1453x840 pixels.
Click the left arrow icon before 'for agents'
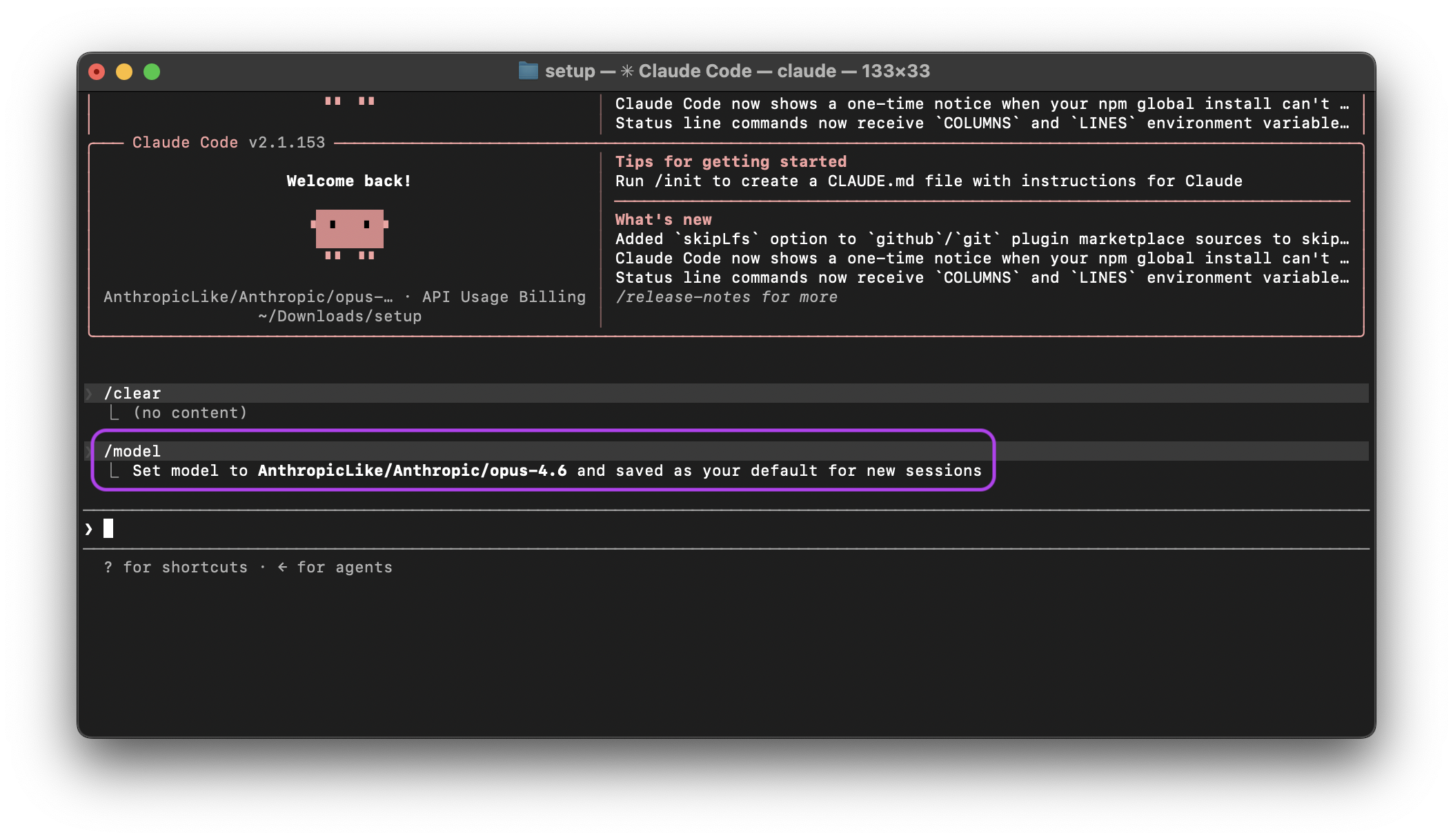[282, 567]
